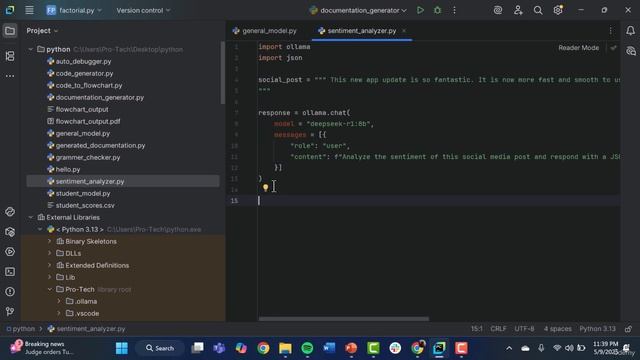Switch to general_model.py tab
Image resolution: width=640 pixels, height=360 pixels.
[264, 31]
